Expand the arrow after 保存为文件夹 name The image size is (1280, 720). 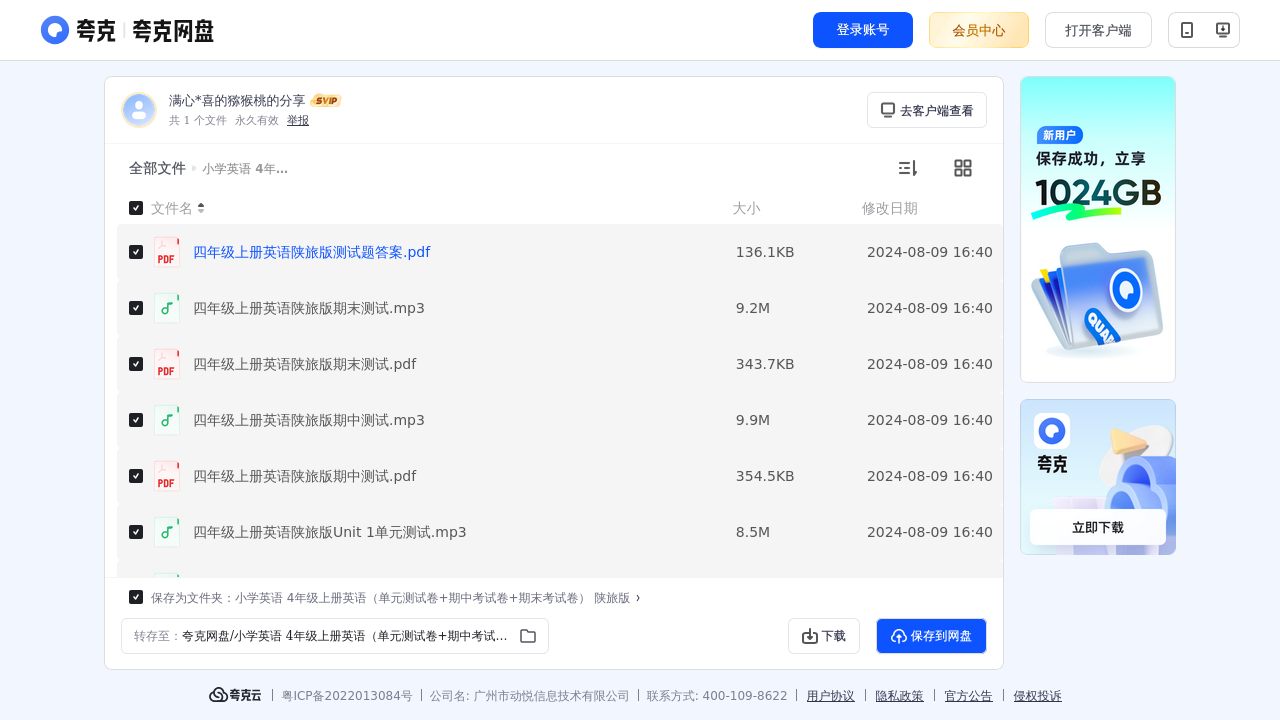[638, 598]
